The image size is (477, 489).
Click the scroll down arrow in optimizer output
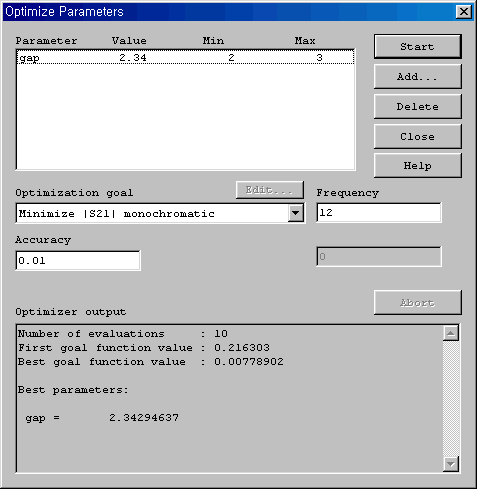point(451,464)
